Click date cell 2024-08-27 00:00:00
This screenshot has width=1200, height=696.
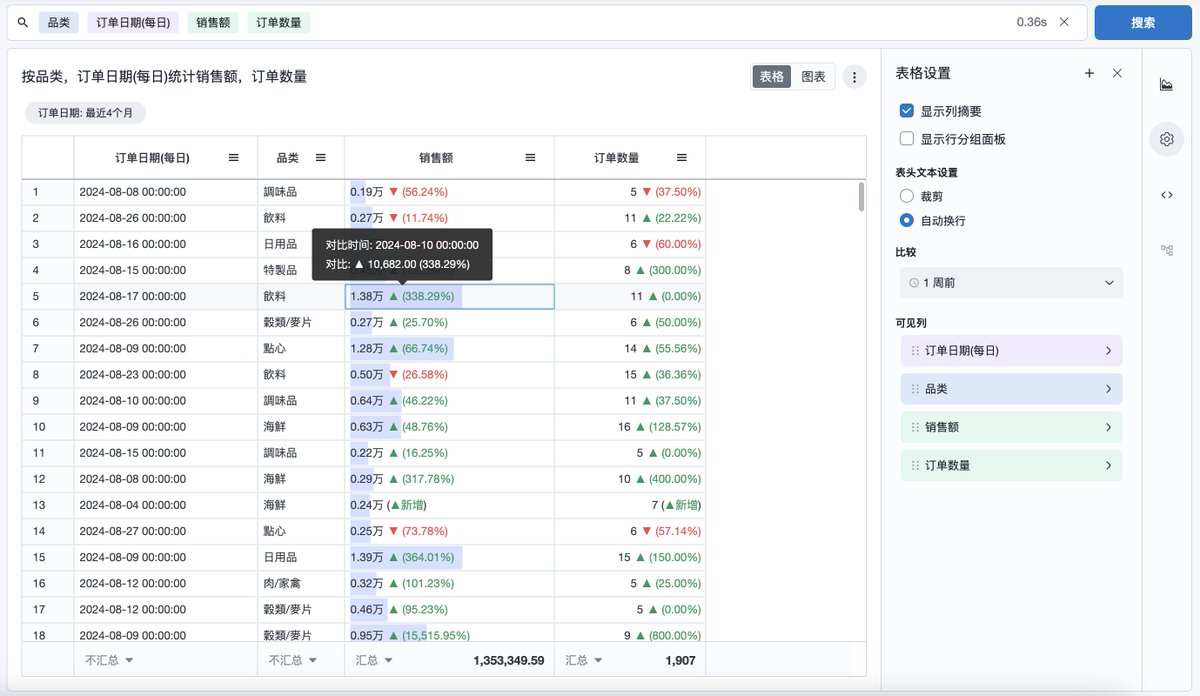coord(165,531)
